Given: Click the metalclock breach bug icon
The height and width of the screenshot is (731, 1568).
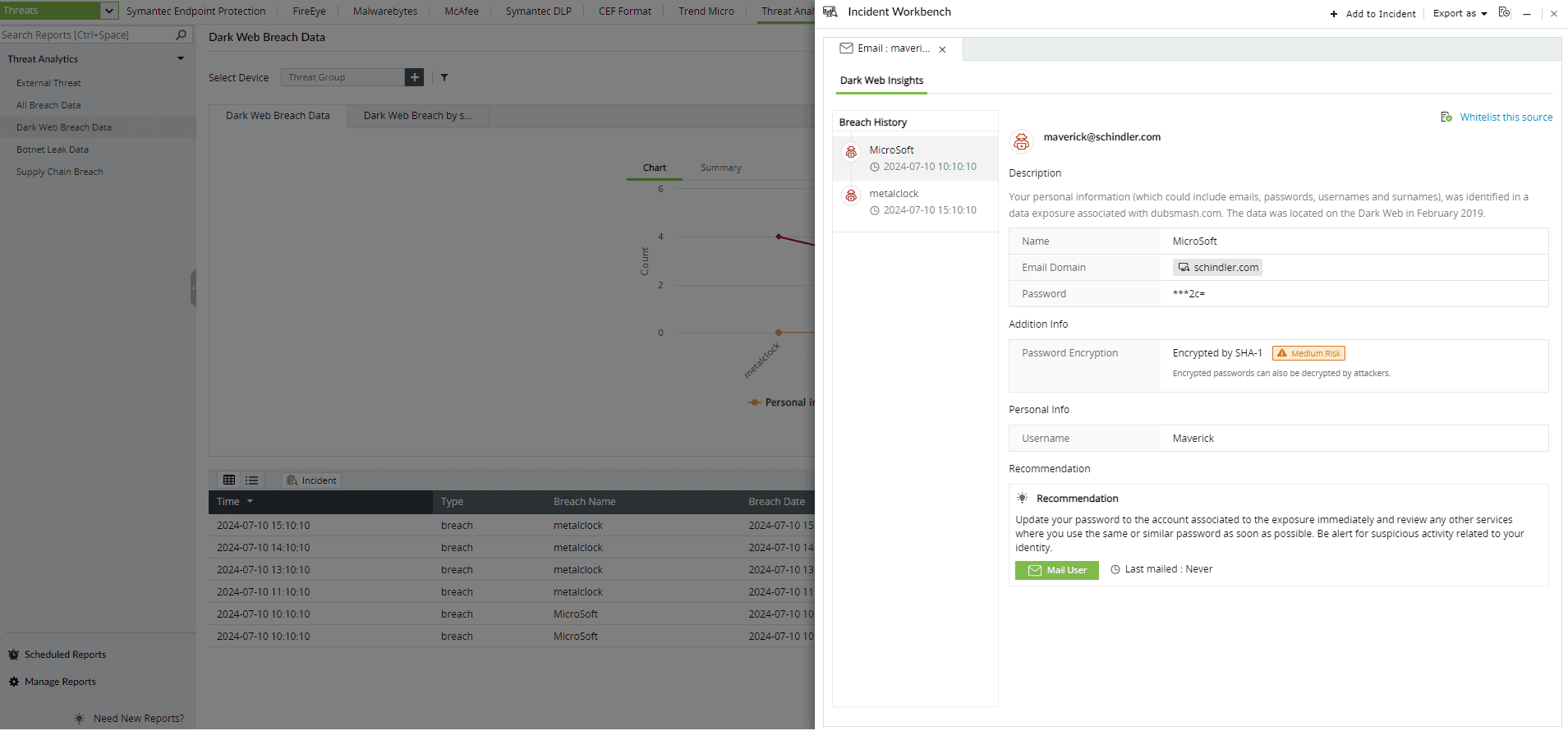Looking at the screenshot, I should click(x=851, y=195).
